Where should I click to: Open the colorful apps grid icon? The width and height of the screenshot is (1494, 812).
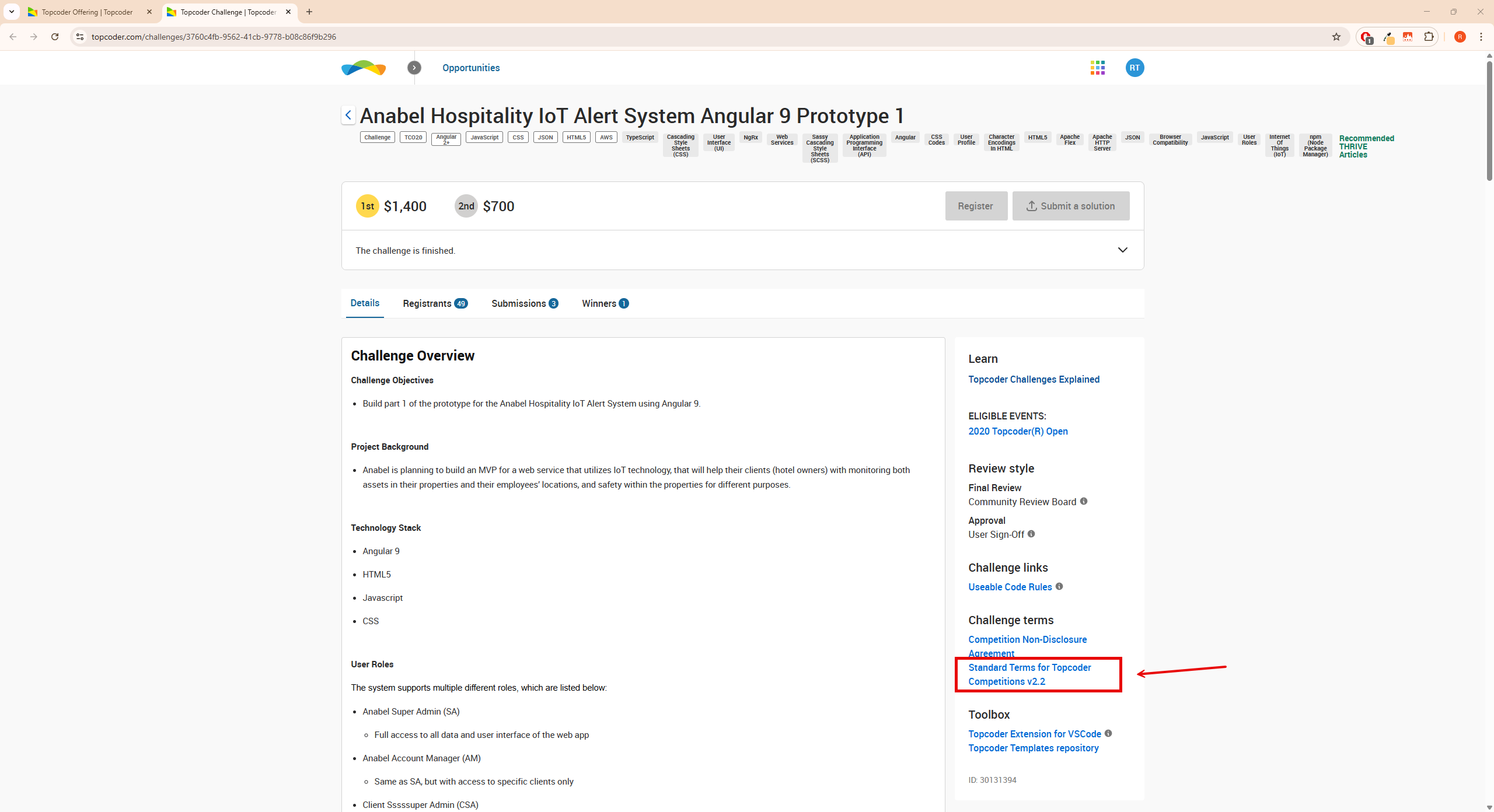click(1097, 68)
